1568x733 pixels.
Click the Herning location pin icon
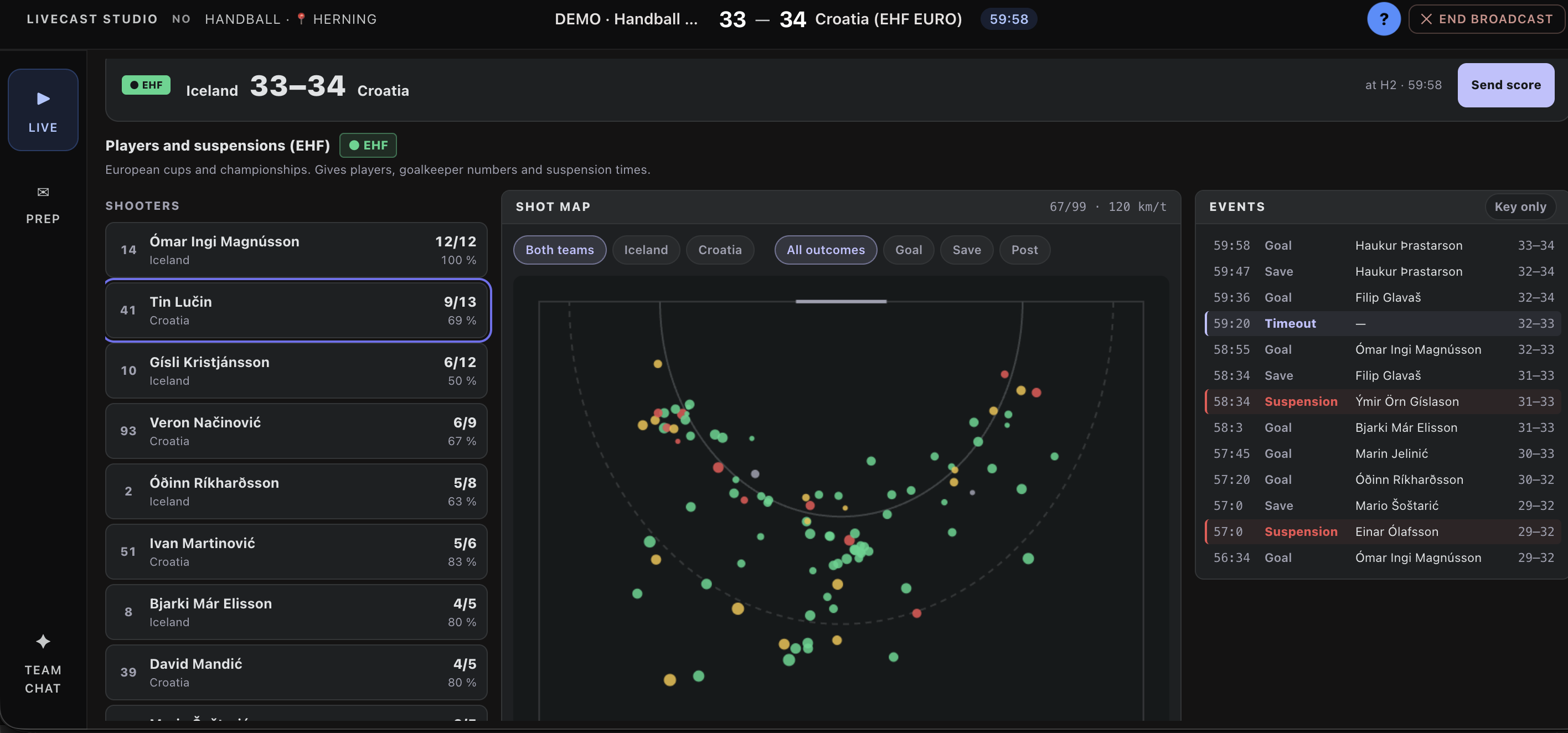pyautogui.click(x=301, y=19)
